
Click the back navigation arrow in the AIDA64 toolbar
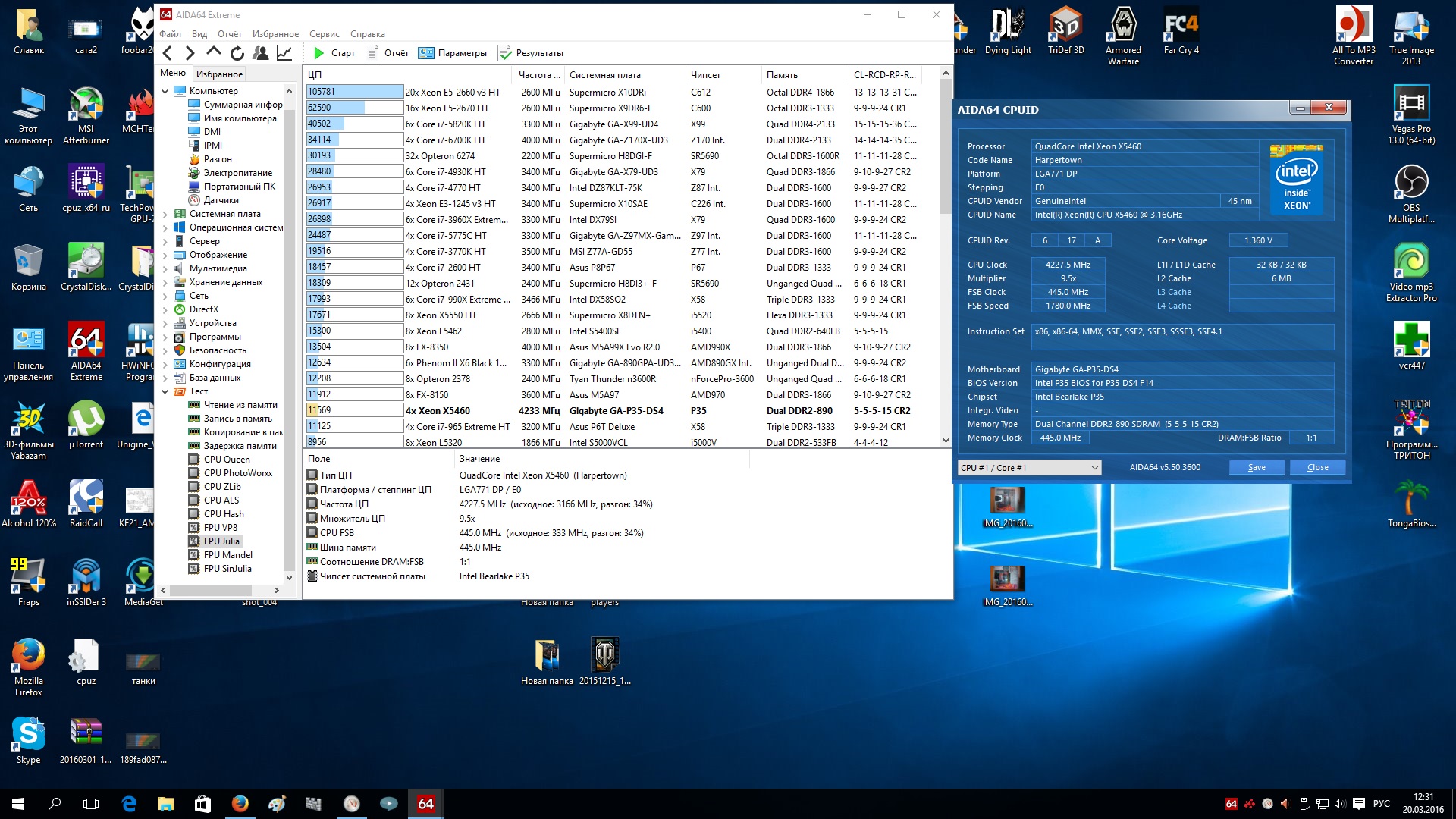(x=168, y=53)
